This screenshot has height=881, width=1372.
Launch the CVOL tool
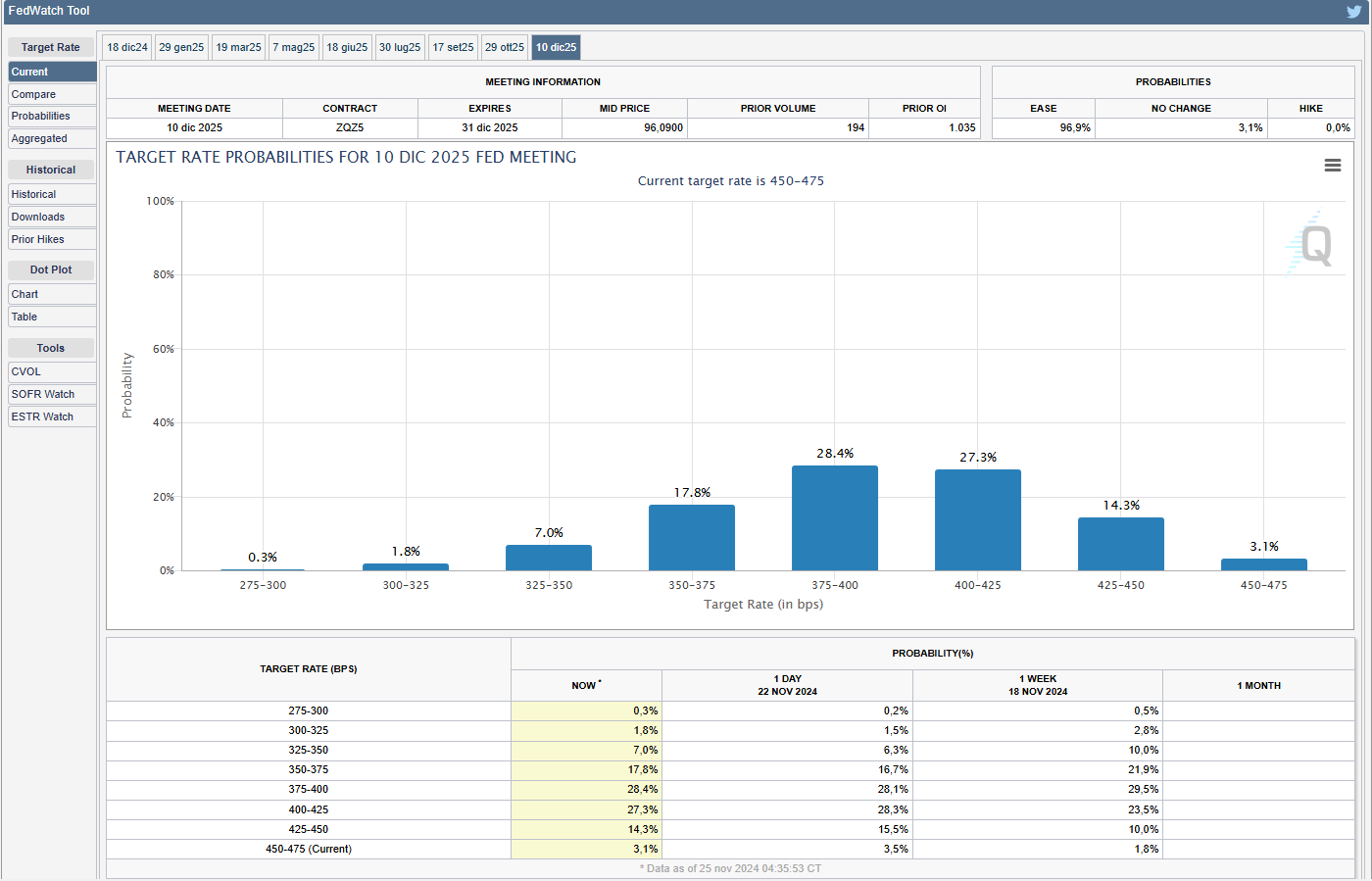coord(52,371)
